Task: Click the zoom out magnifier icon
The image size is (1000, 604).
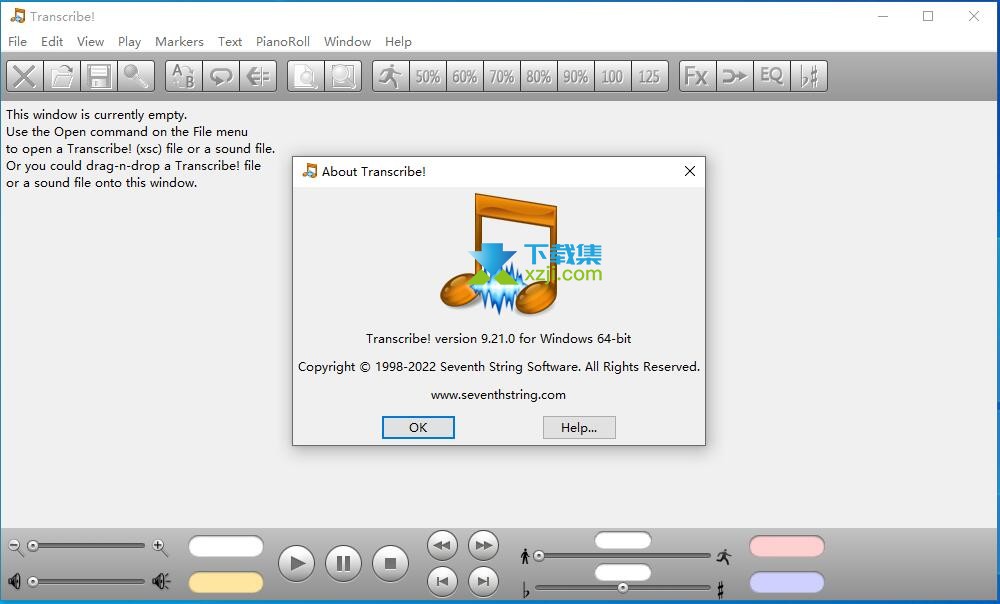Action: [x=15, y=547]
